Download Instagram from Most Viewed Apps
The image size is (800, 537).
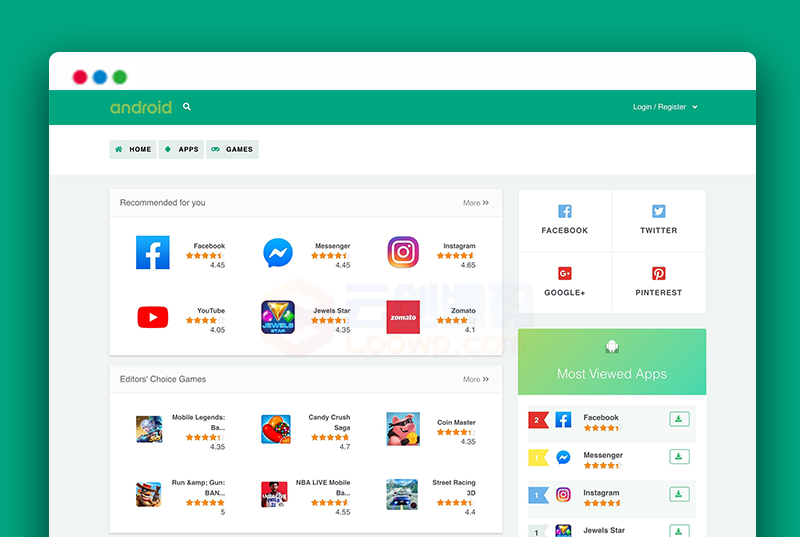[x=679, y=494]
